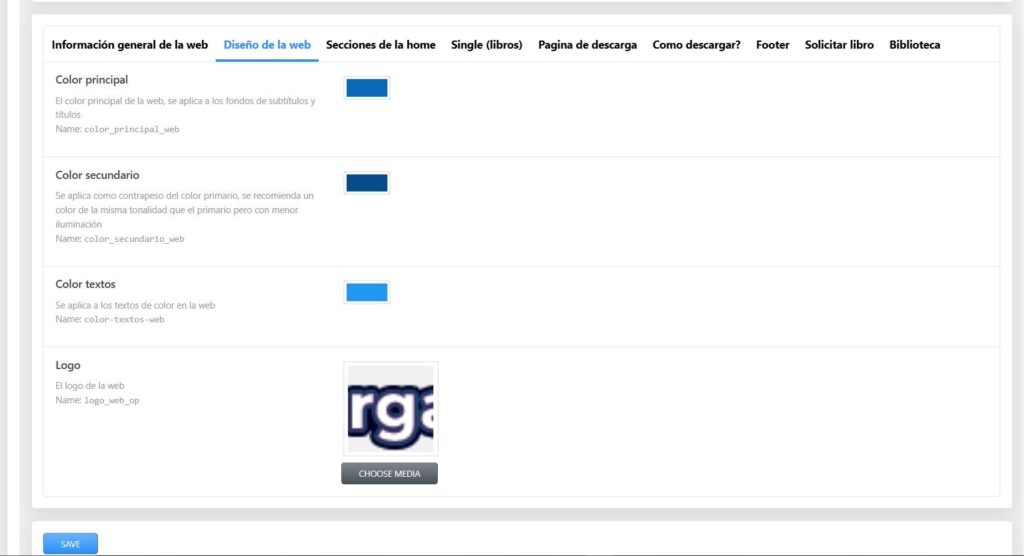Click the Color textos field label
This screenshot has width=1024, height=556.
[x=86, y=285]
